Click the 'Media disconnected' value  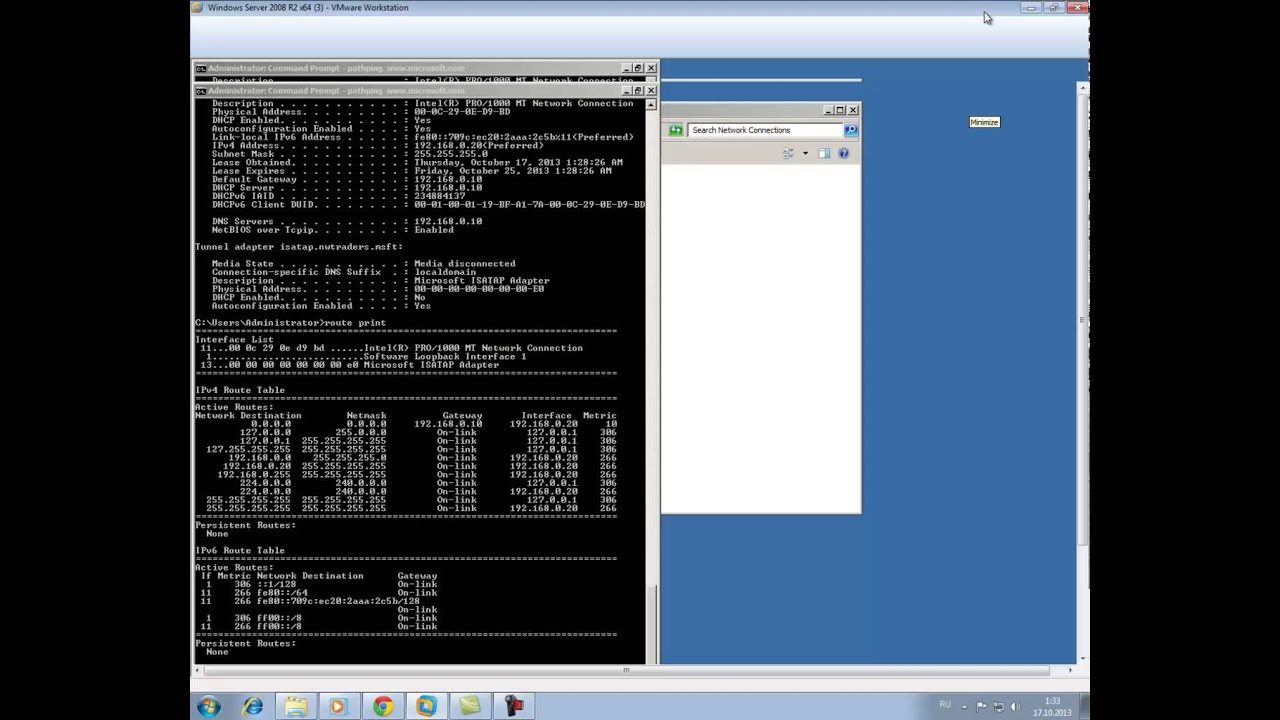465,264
